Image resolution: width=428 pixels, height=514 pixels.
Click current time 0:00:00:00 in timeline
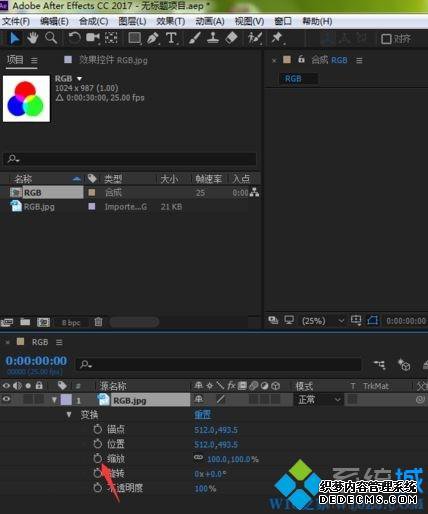tap(36, 361)
